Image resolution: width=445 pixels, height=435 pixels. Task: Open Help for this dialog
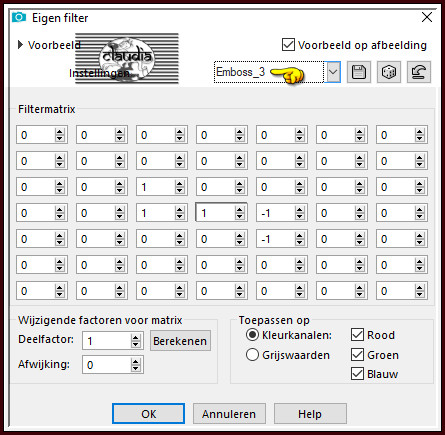click(x=310, y=414)
